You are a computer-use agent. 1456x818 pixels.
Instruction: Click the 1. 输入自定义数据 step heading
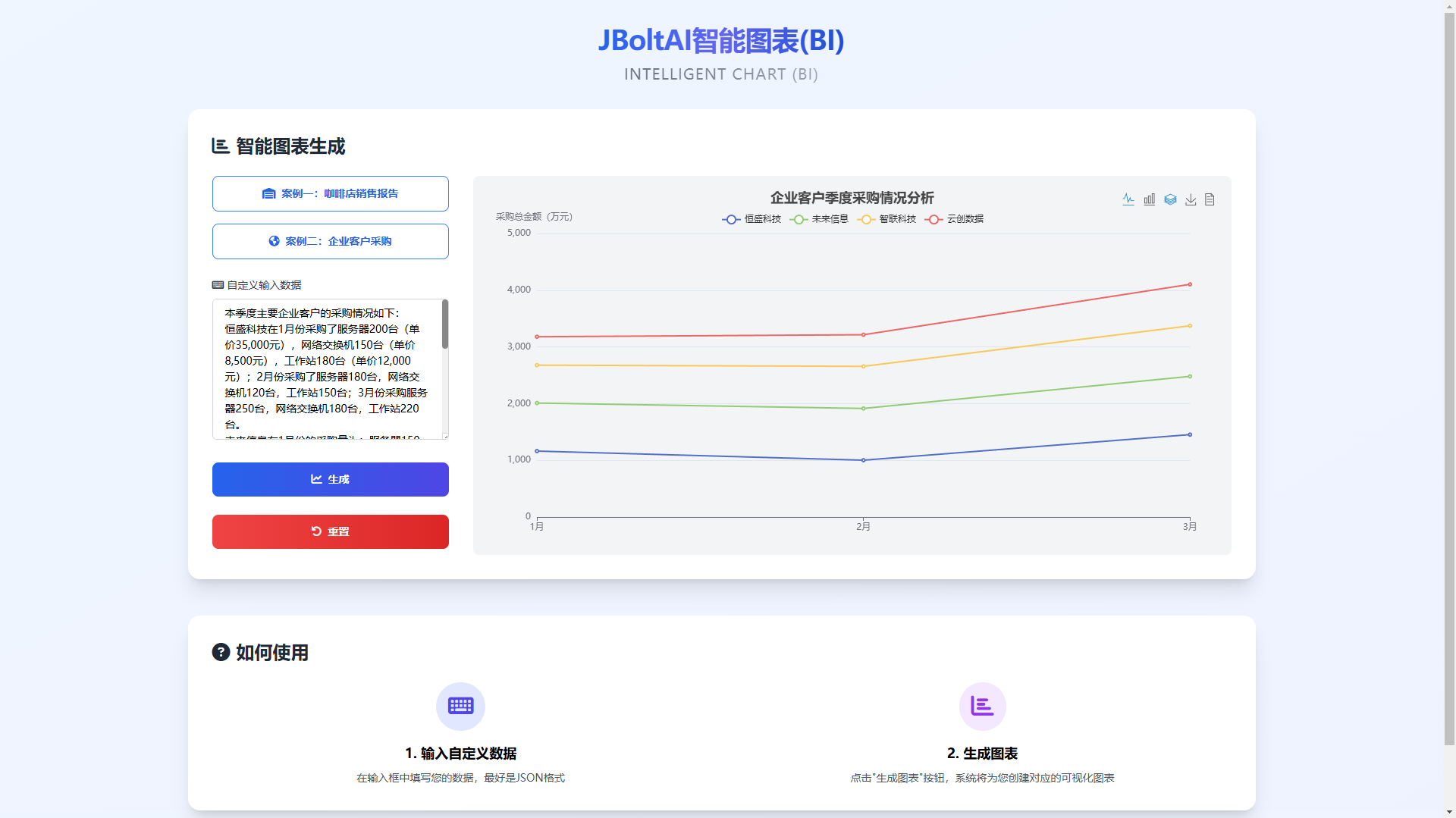tap(460, 754)
